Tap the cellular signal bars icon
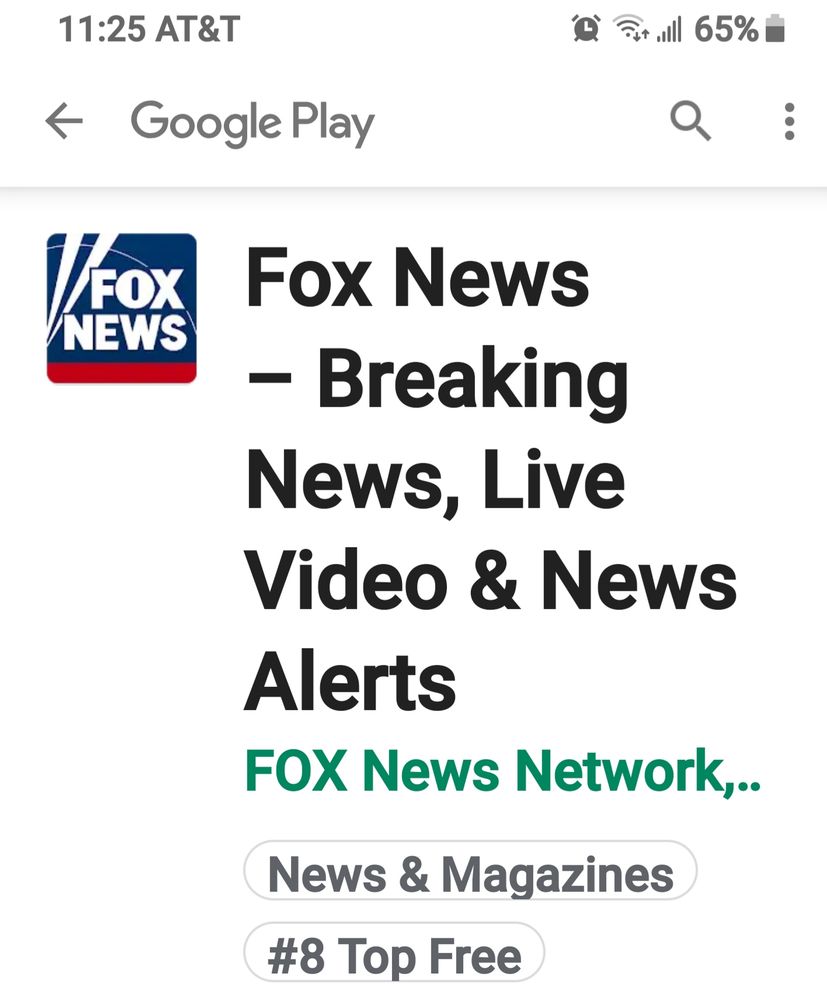Viewport: 827px width, 999px height. tap(669, 29)
